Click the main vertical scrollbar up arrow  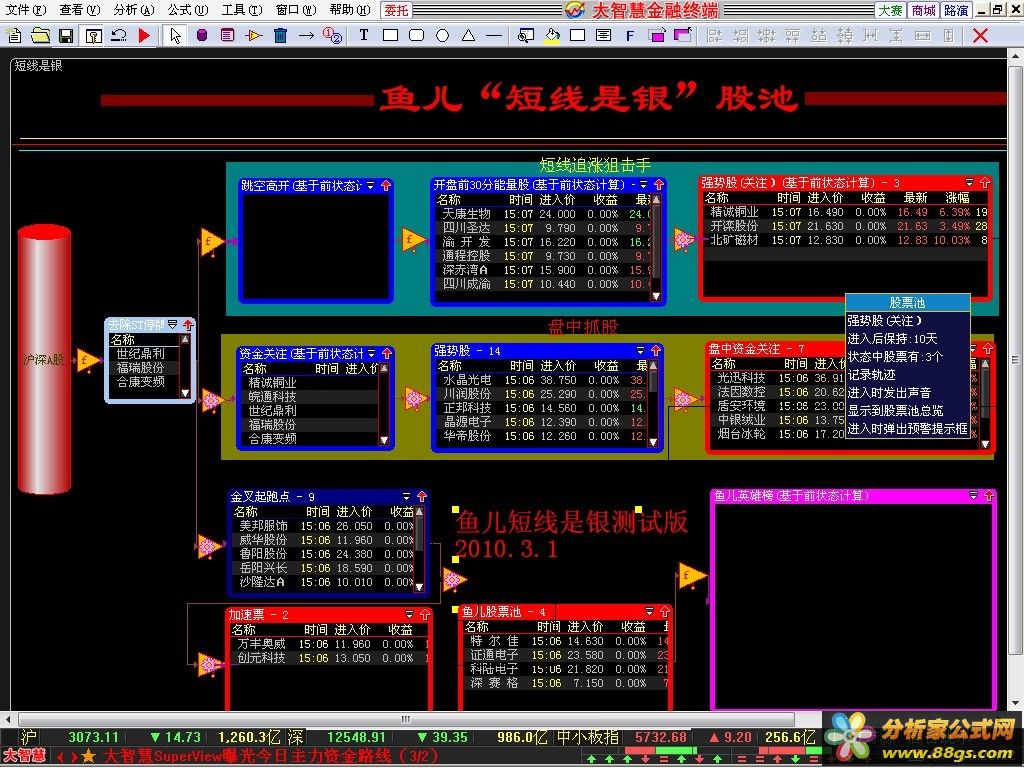tap(1016, 57)
